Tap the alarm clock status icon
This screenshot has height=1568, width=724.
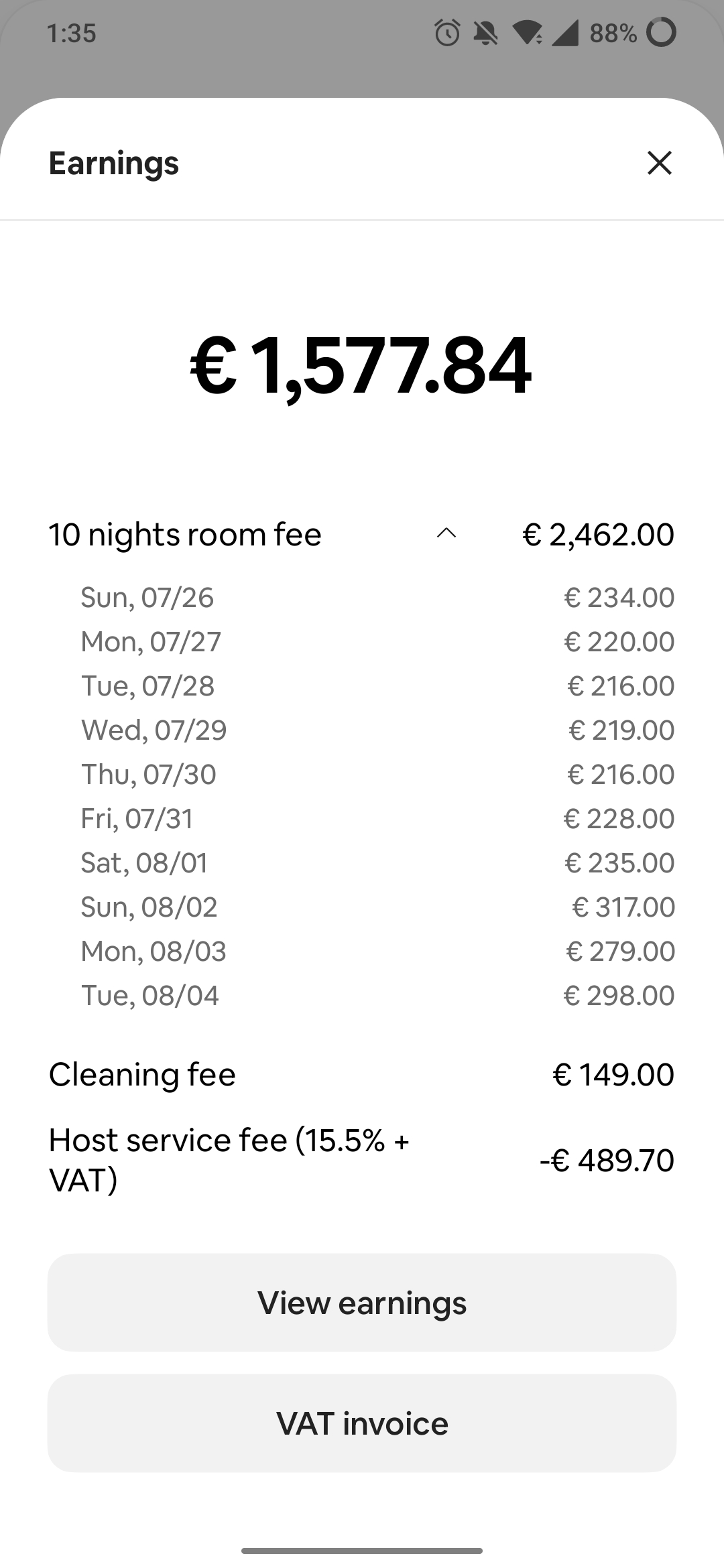click(x=447, y=32)
